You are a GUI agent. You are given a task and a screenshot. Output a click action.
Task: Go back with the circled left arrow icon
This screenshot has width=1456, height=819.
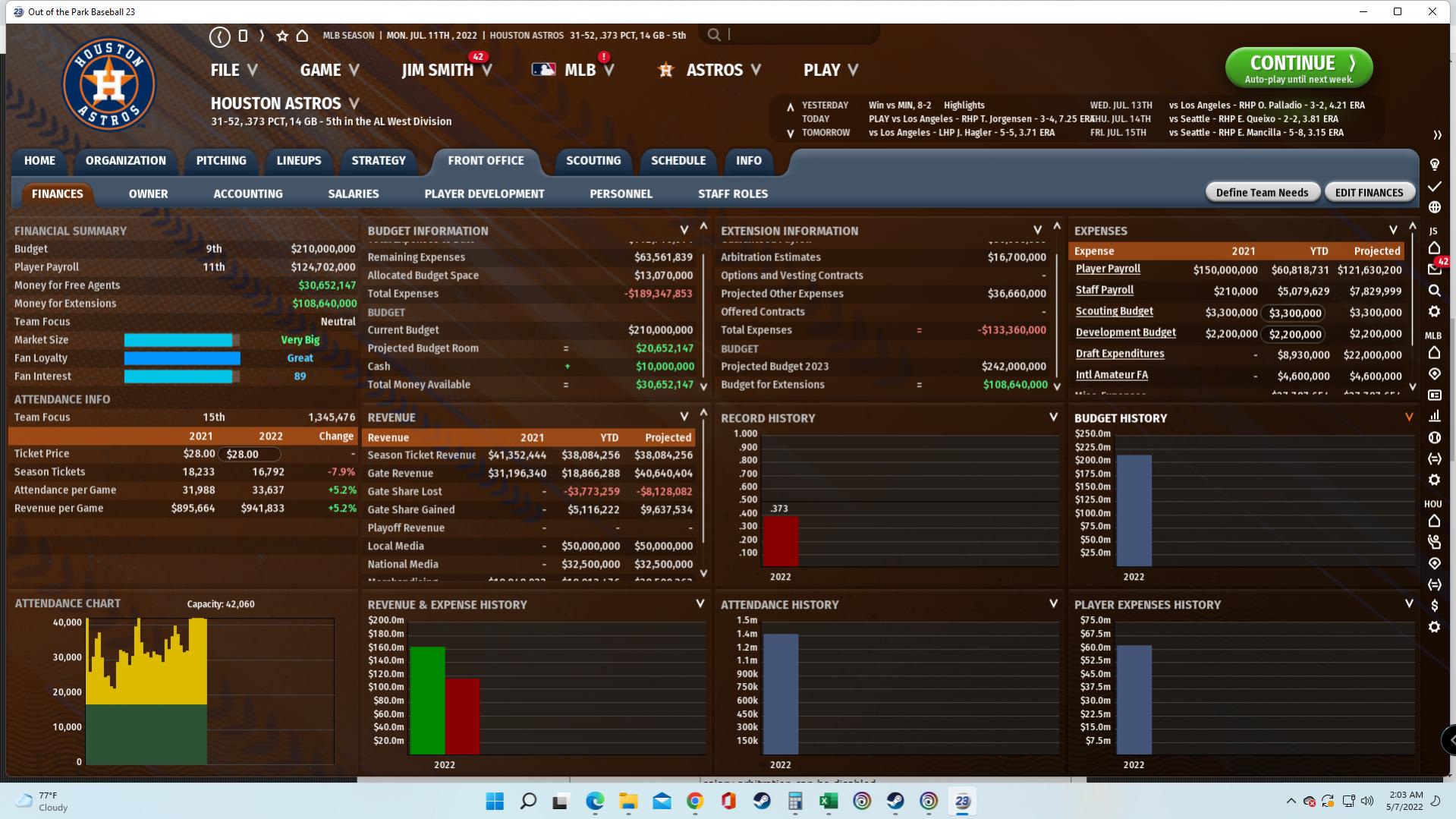(220, 36)
